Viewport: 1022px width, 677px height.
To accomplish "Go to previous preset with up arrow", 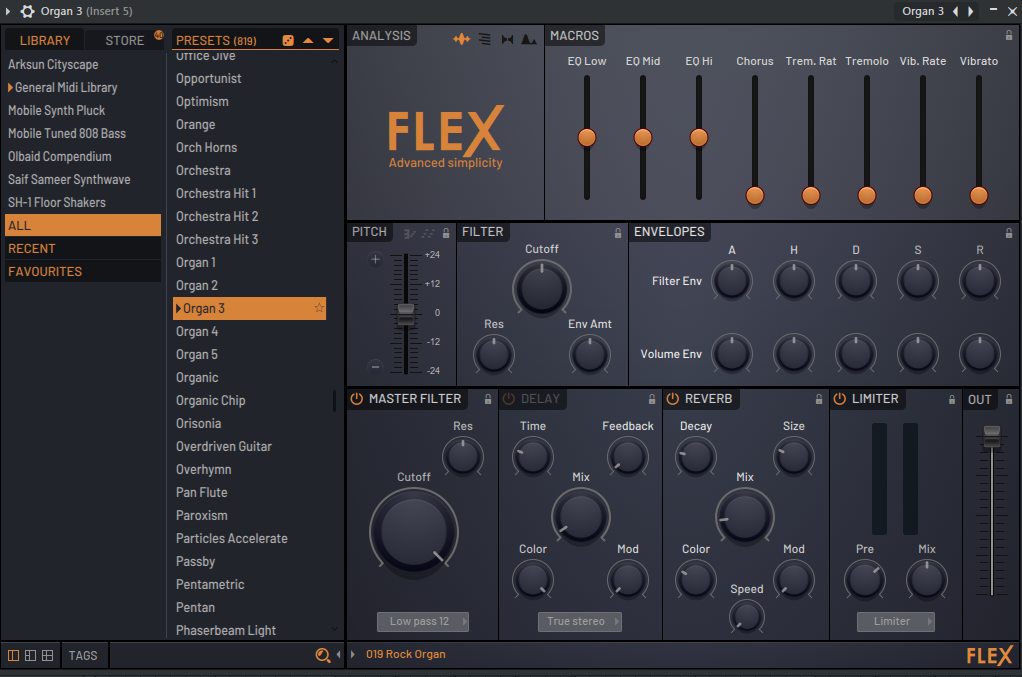I will pyautogui.click(x=308, y=40).
